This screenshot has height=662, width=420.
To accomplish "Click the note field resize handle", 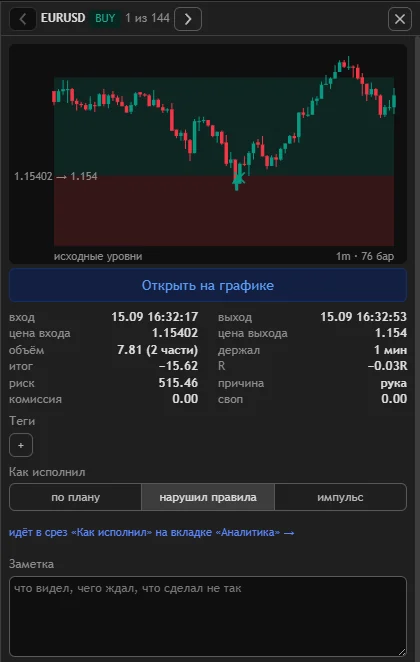I will [x=402, y=651].
